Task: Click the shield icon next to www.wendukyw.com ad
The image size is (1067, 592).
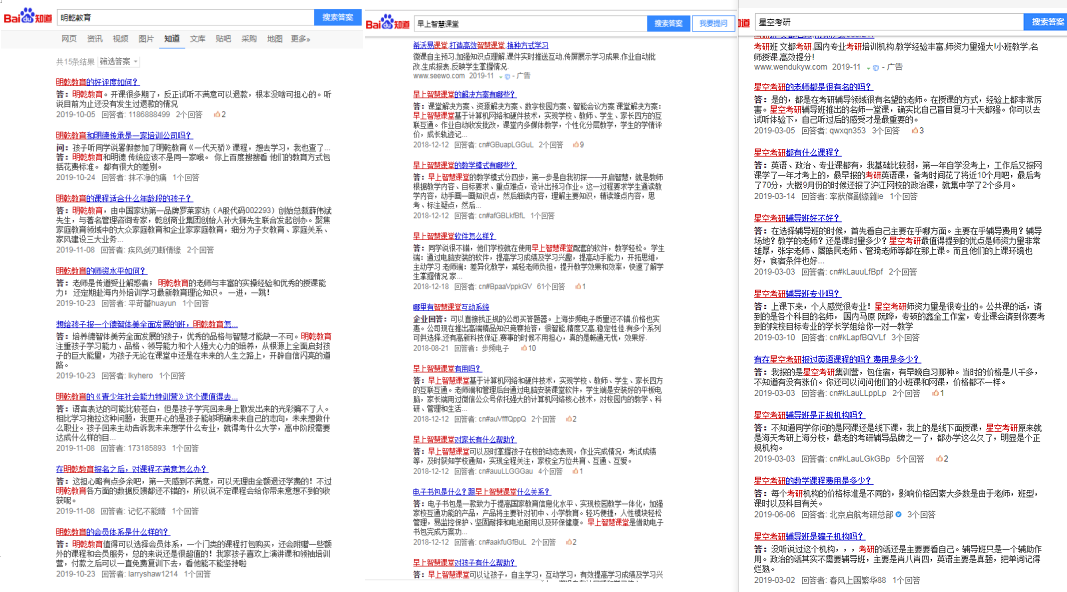Action: tap(876, 67)
